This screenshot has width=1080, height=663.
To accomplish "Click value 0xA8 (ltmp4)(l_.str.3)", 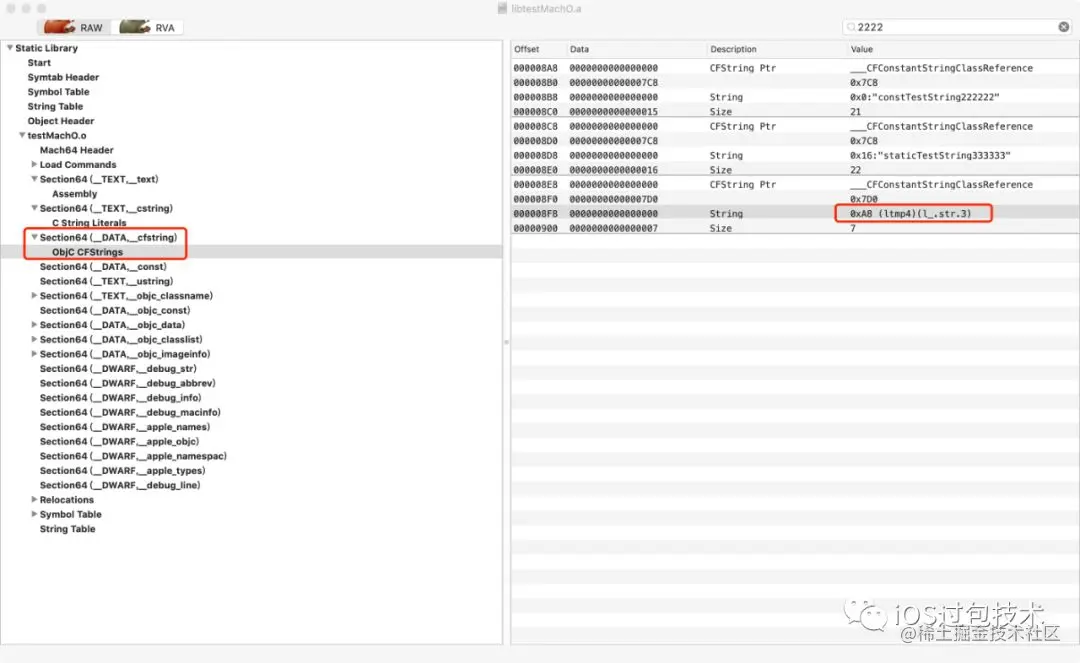I will click(x=911, y=213).
